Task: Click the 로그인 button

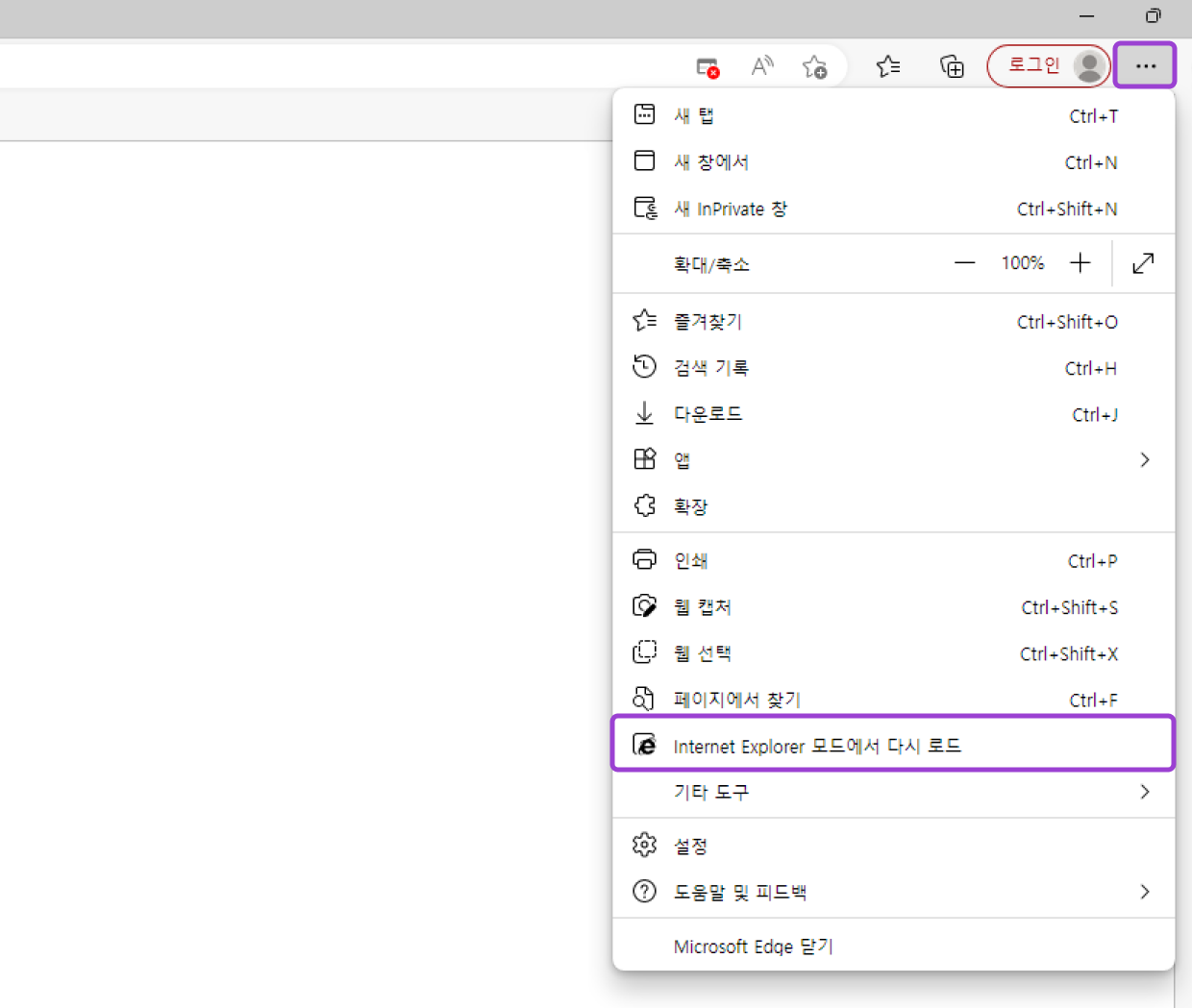Action: pyautogui.click(x=1032, y=66)
